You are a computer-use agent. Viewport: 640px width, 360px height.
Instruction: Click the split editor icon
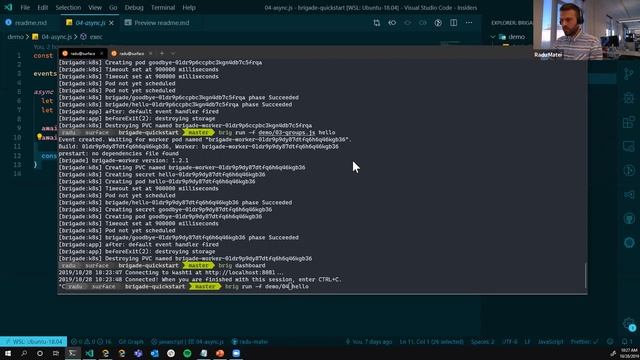coord(453,23)
